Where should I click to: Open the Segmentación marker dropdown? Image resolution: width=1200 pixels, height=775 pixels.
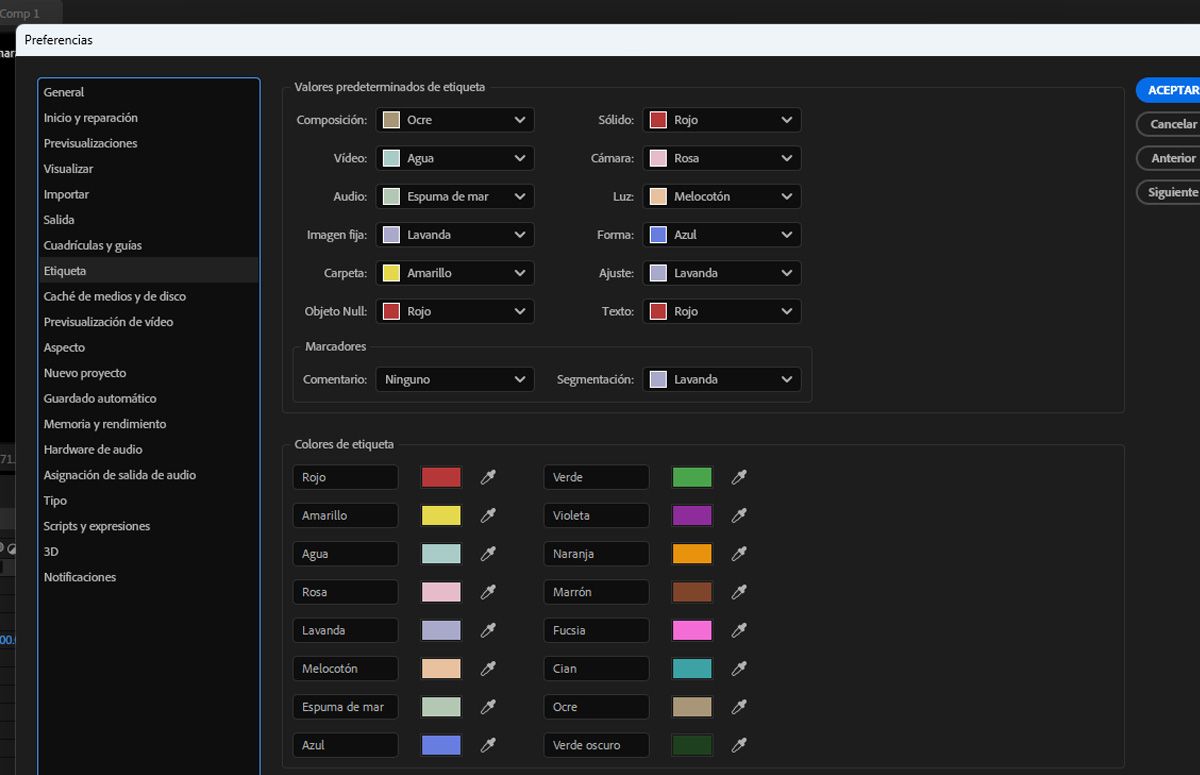(x=722, y=380)
